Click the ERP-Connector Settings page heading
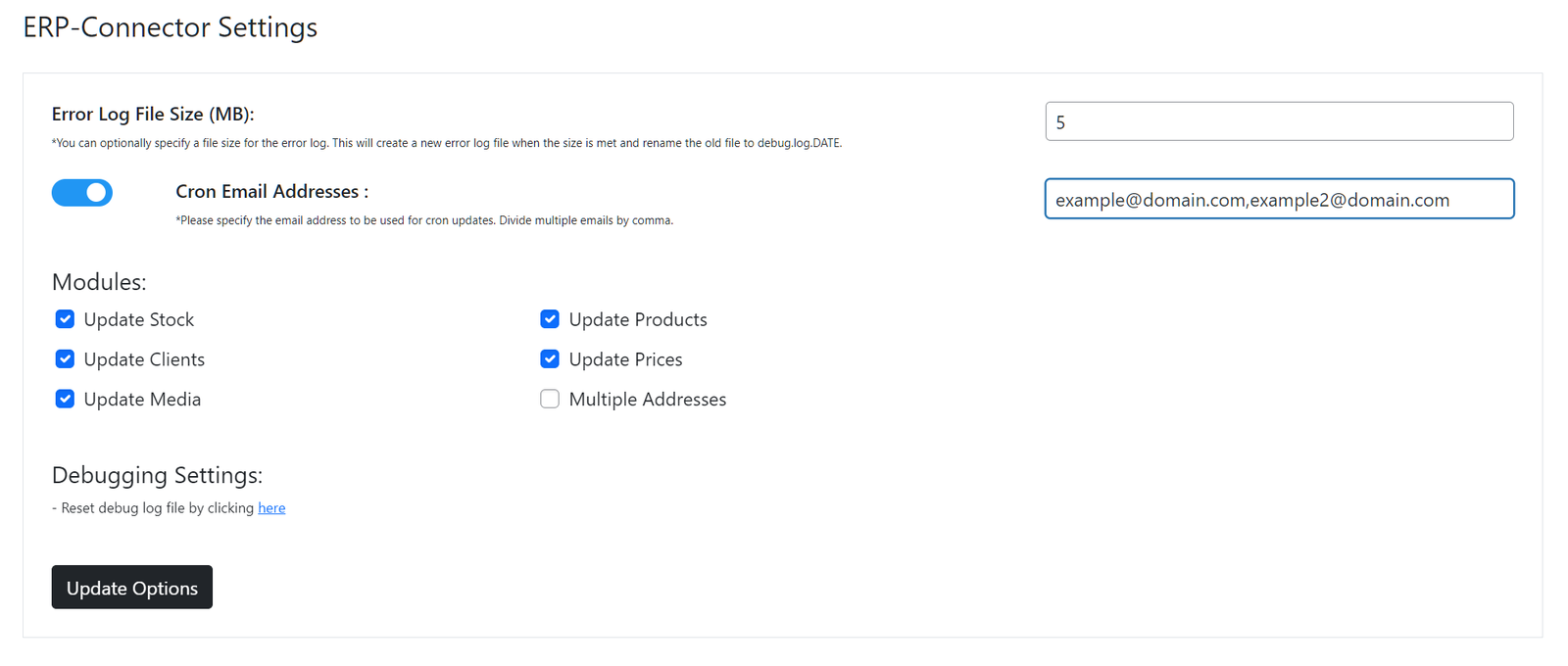The image size is (1568, 666). [170, 27]
